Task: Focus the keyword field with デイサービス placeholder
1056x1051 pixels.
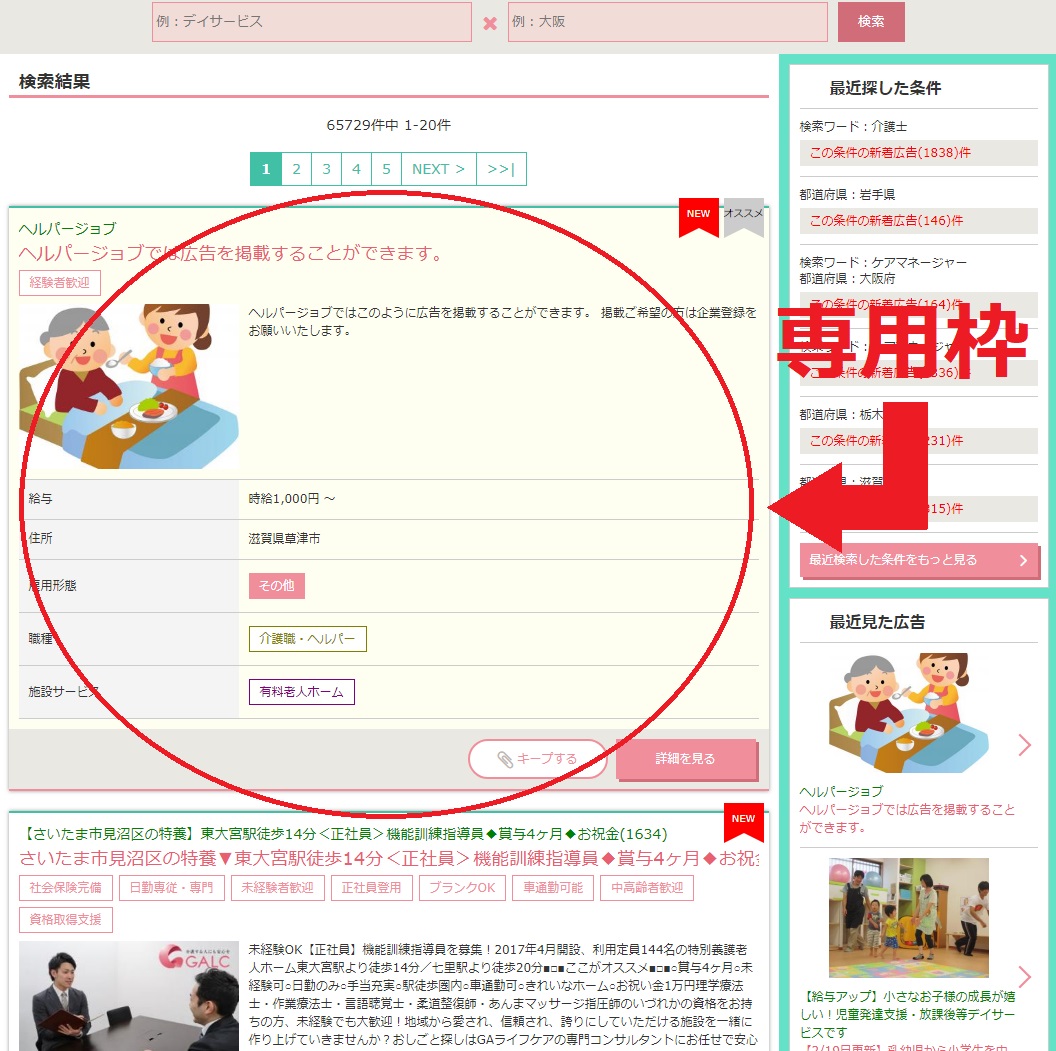Action: tap(311, 22)
